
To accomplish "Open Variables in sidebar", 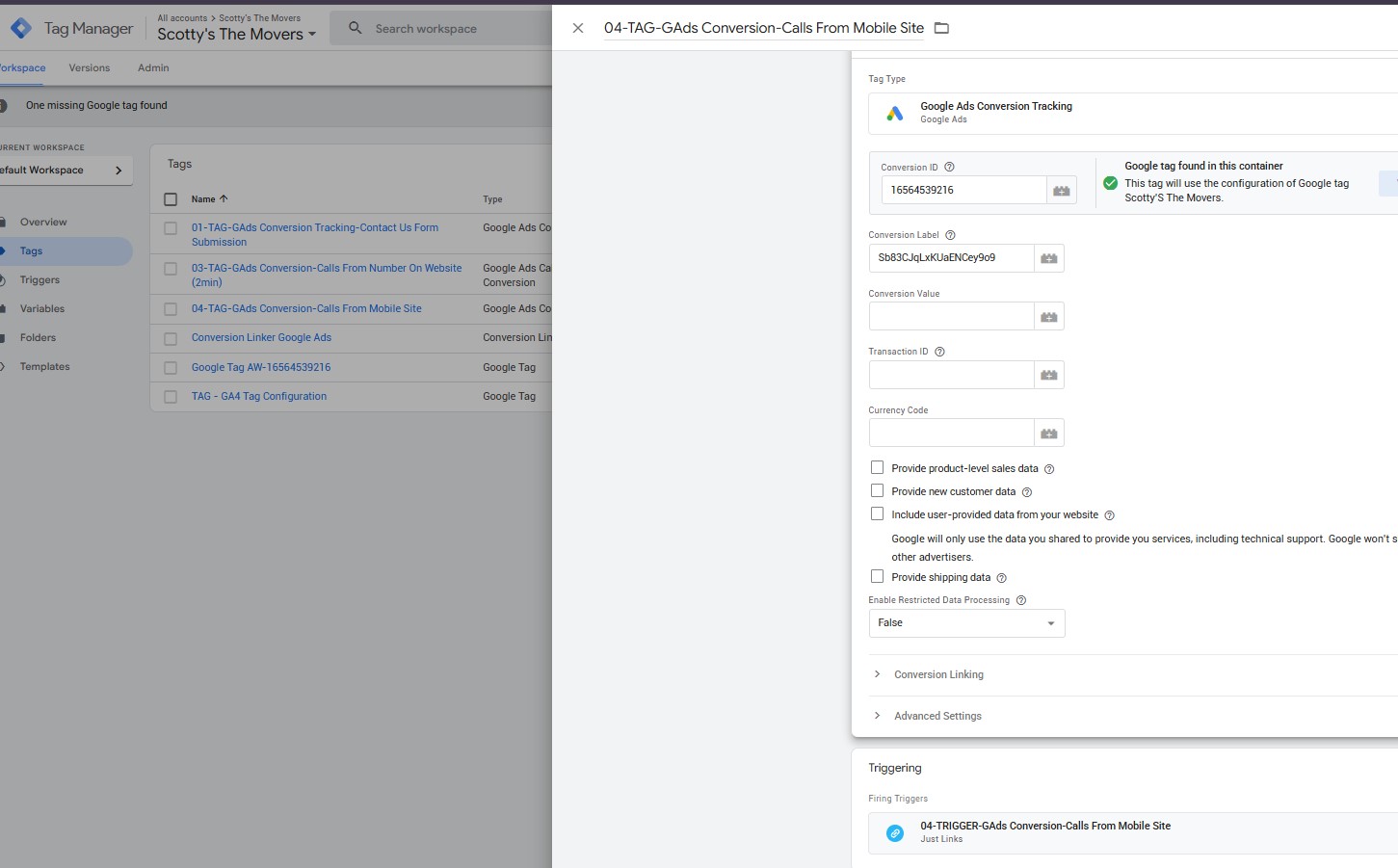I will pos(42,309).
